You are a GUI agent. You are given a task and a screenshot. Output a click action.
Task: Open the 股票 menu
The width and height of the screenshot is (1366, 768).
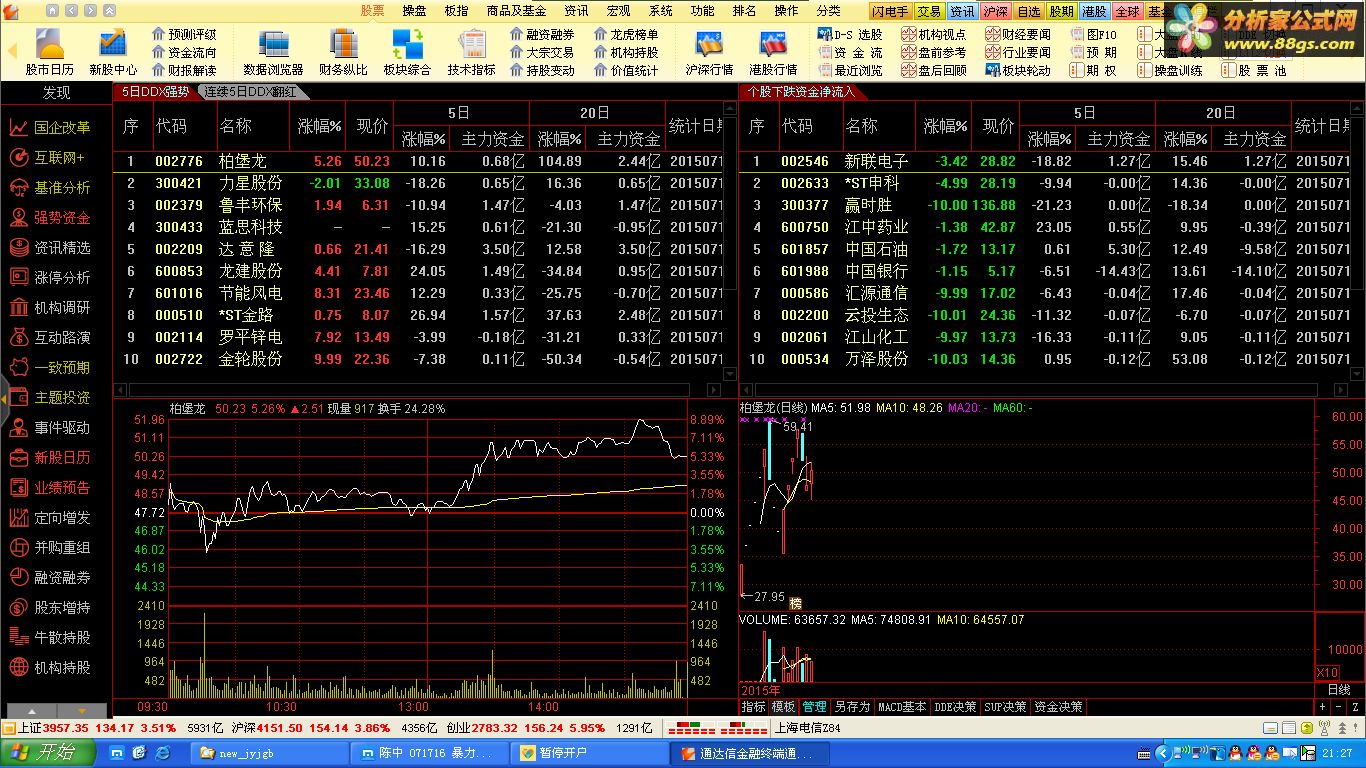tap(372, 10)
